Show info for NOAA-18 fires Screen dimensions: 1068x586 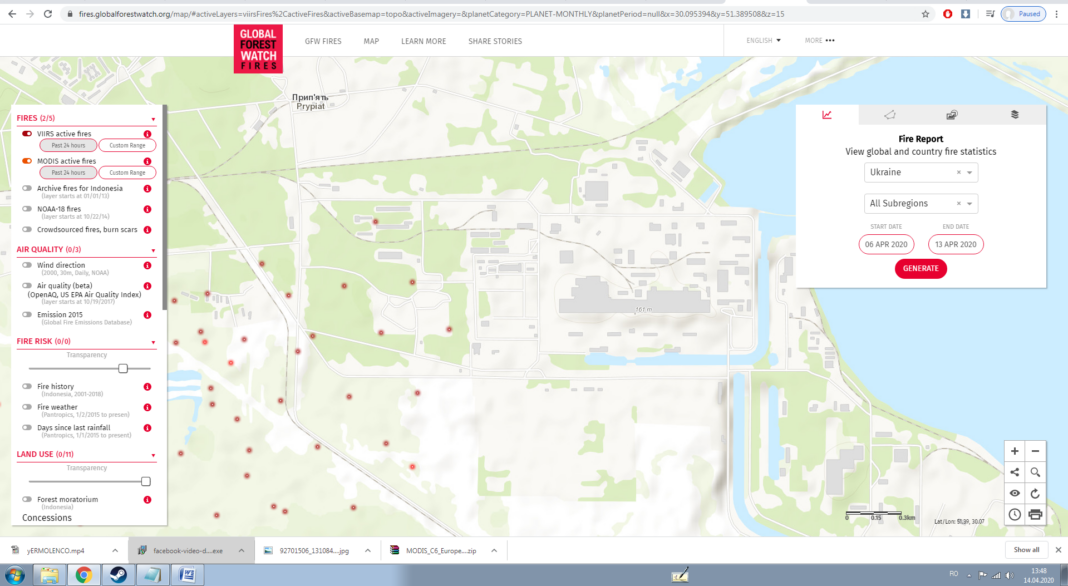[x=147, y=209]
